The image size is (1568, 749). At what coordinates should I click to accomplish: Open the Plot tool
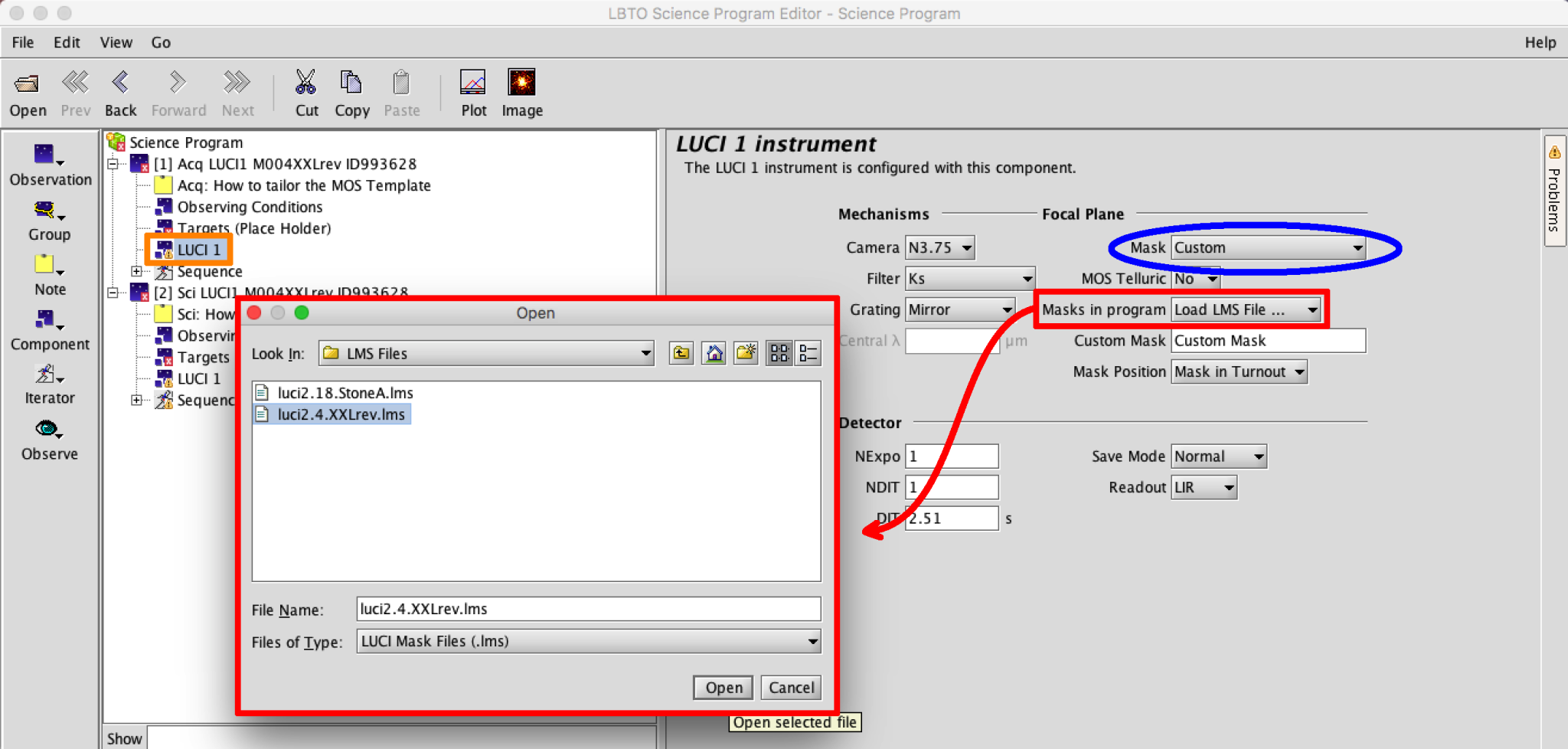click(472, 82)
